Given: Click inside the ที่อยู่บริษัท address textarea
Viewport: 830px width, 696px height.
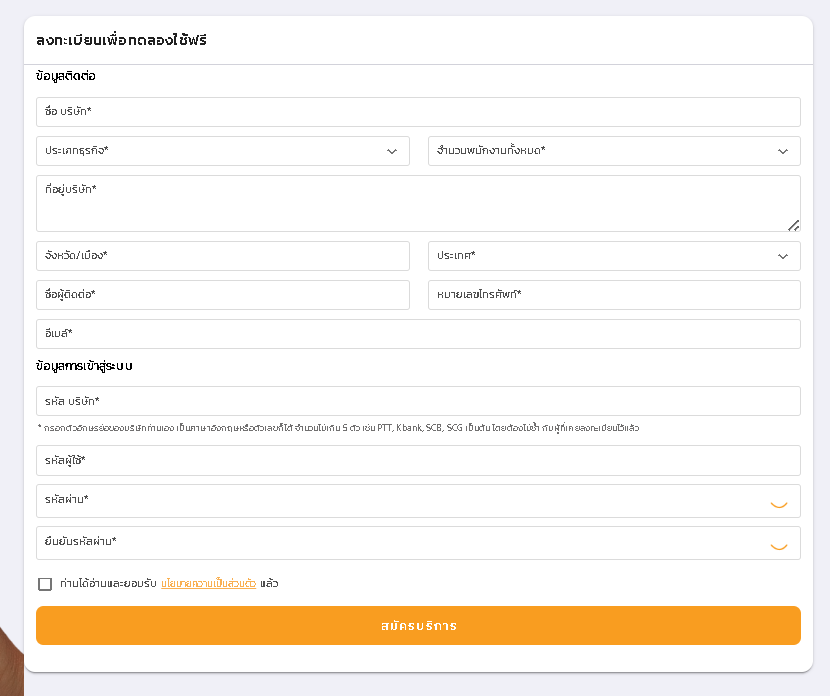Looking at the screenshot, I should click(x=418, y=200).
